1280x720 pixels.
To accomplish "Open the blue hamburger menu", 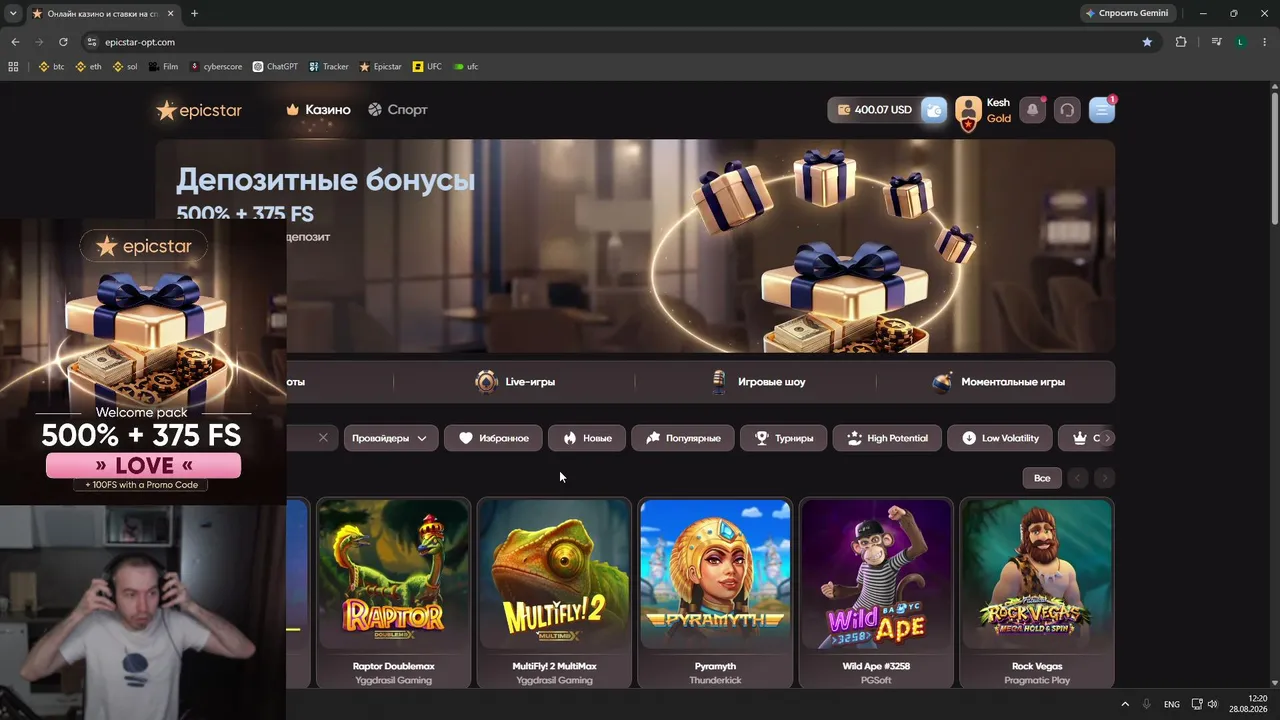I will (x=1102, y=110).
